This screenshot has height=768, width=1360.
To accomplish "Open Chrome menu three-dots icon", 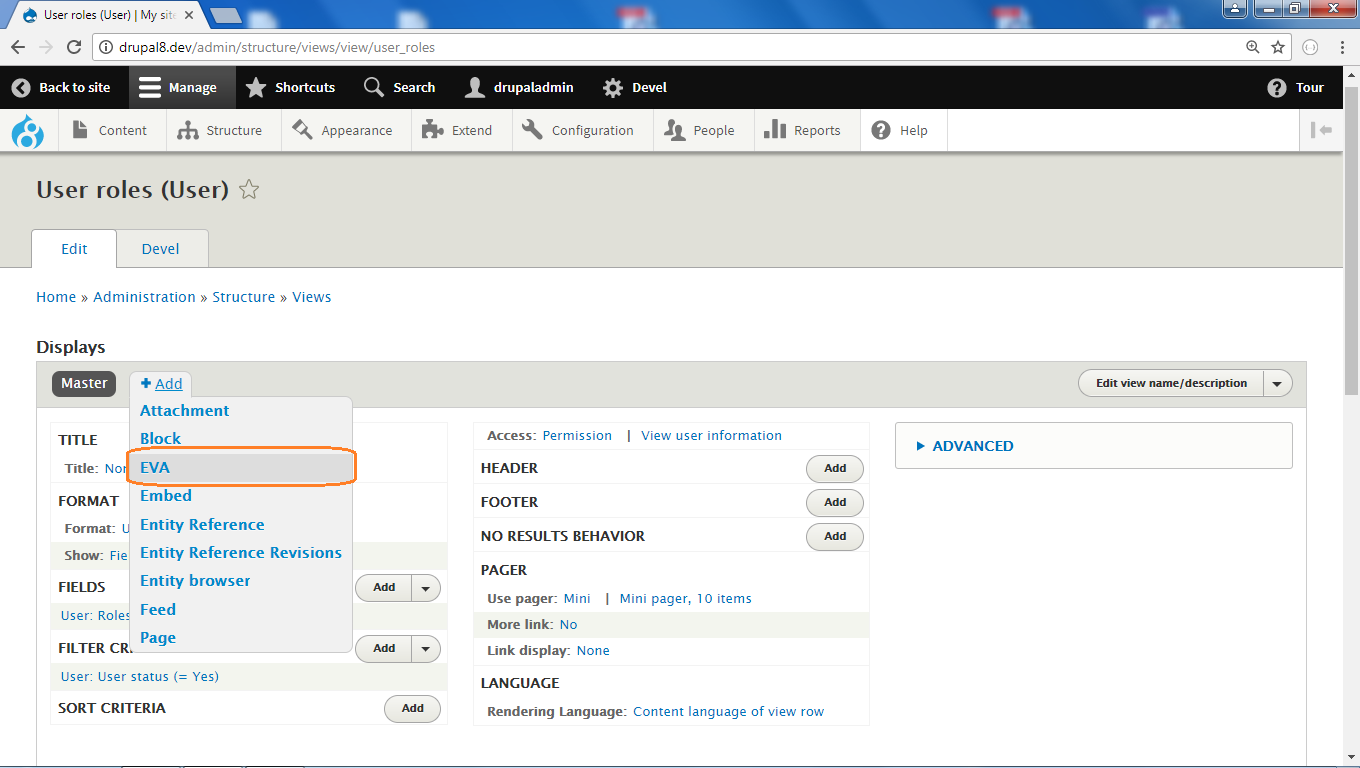I will tap(1342, 47).
